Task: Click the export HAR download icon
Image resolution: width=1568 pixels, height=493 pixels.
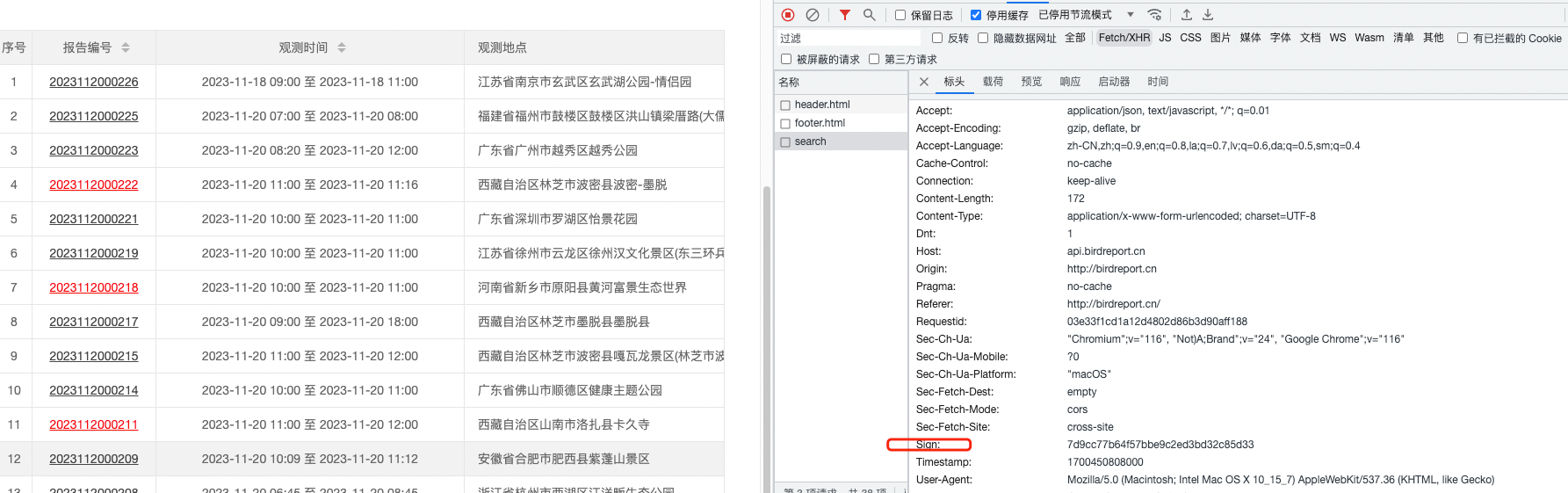Action: click(1208, 15)
